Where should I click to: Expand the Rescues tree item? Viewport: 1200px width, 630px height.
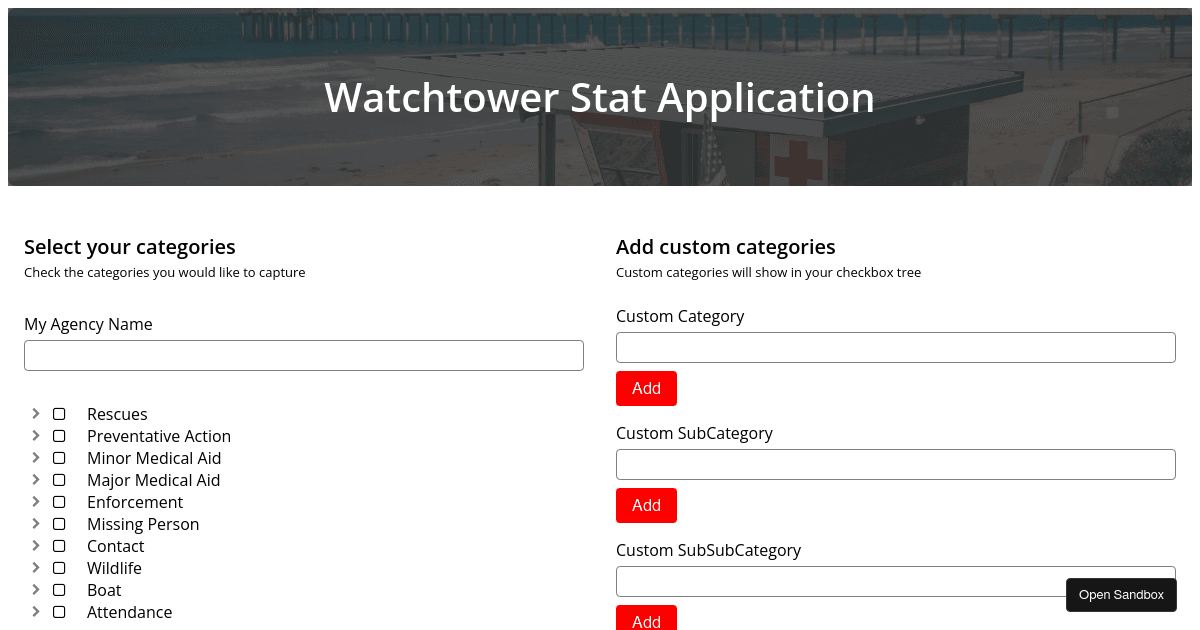pyautogui.click(x=35, y=413)
